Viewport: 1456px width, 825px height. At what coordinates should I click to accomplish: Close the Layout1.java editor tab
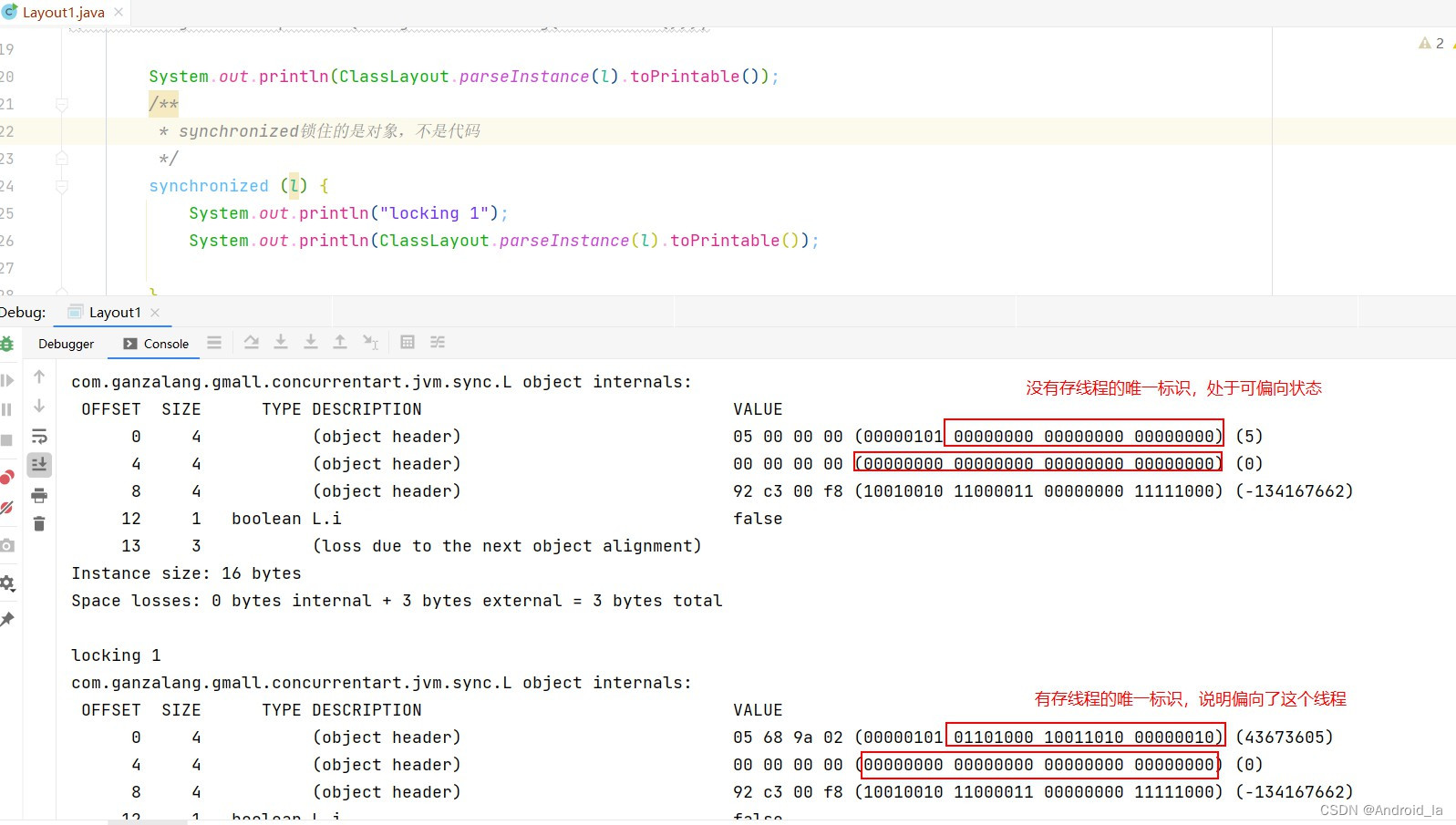[x=119, y=13]
